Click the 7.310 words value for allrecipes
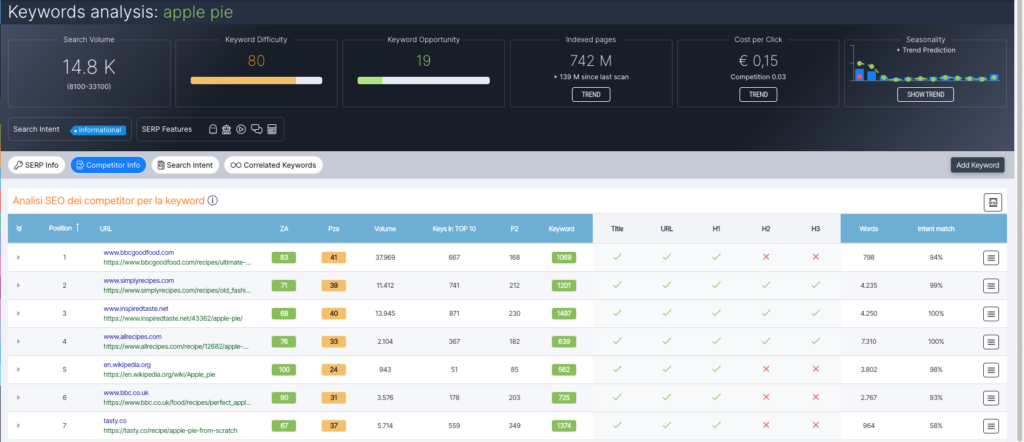Image resolution: width=1024 pixels, height=442 pixels. pos(869,342)
